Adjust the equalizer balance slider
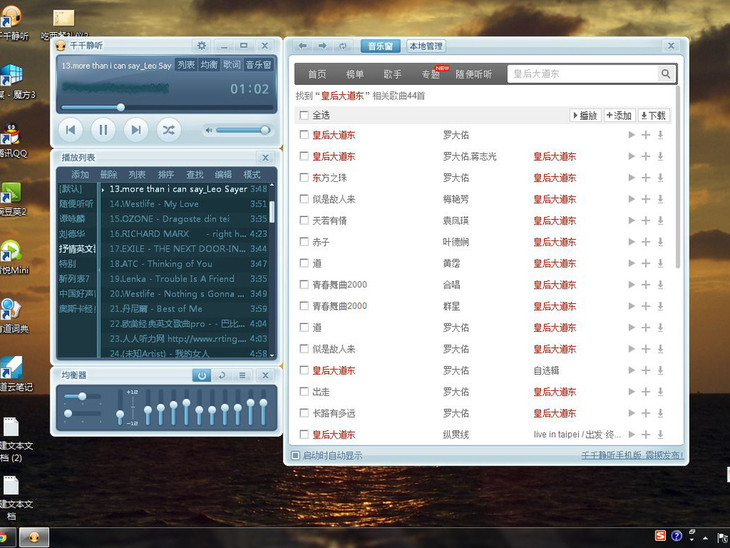 point(82,397)
